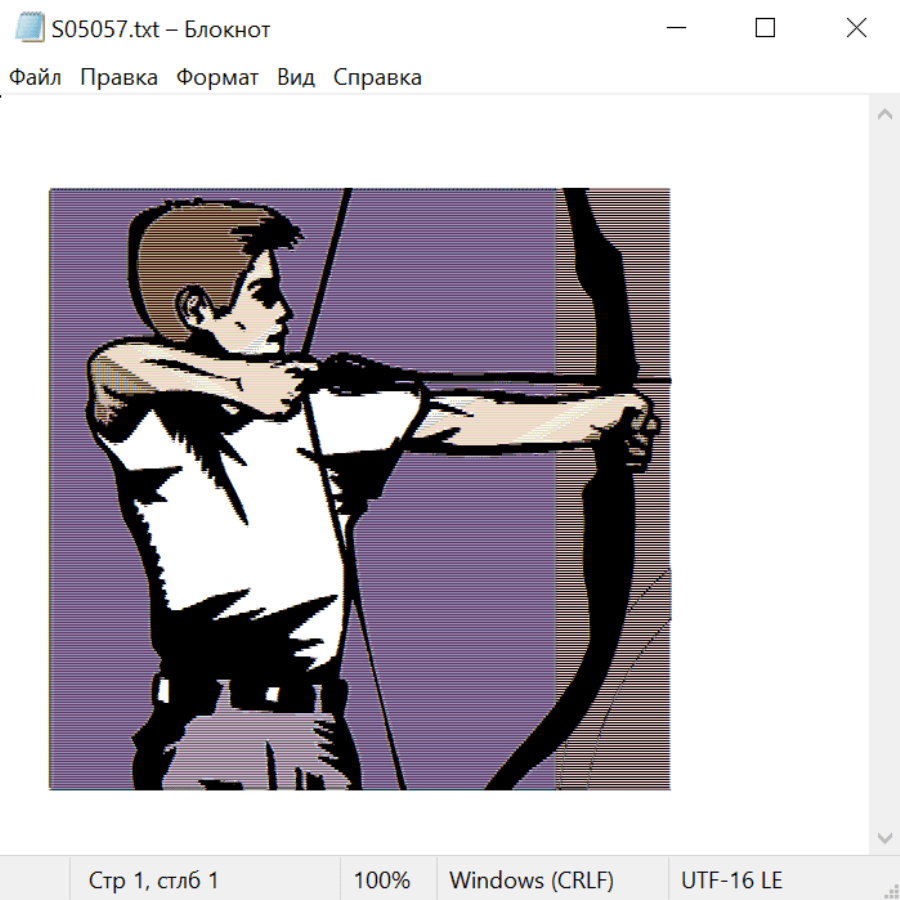The image size is (900, 900).
Task: Click the Notepad icon in title bar
Action: (x=28, y=28)
